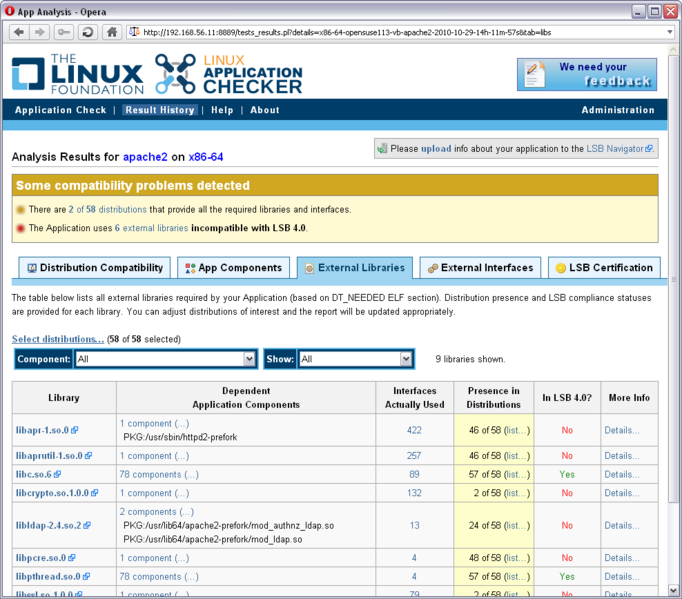Reload the page with the refresh icon
This screenshot has height=599, width=682.
point(88,32)
